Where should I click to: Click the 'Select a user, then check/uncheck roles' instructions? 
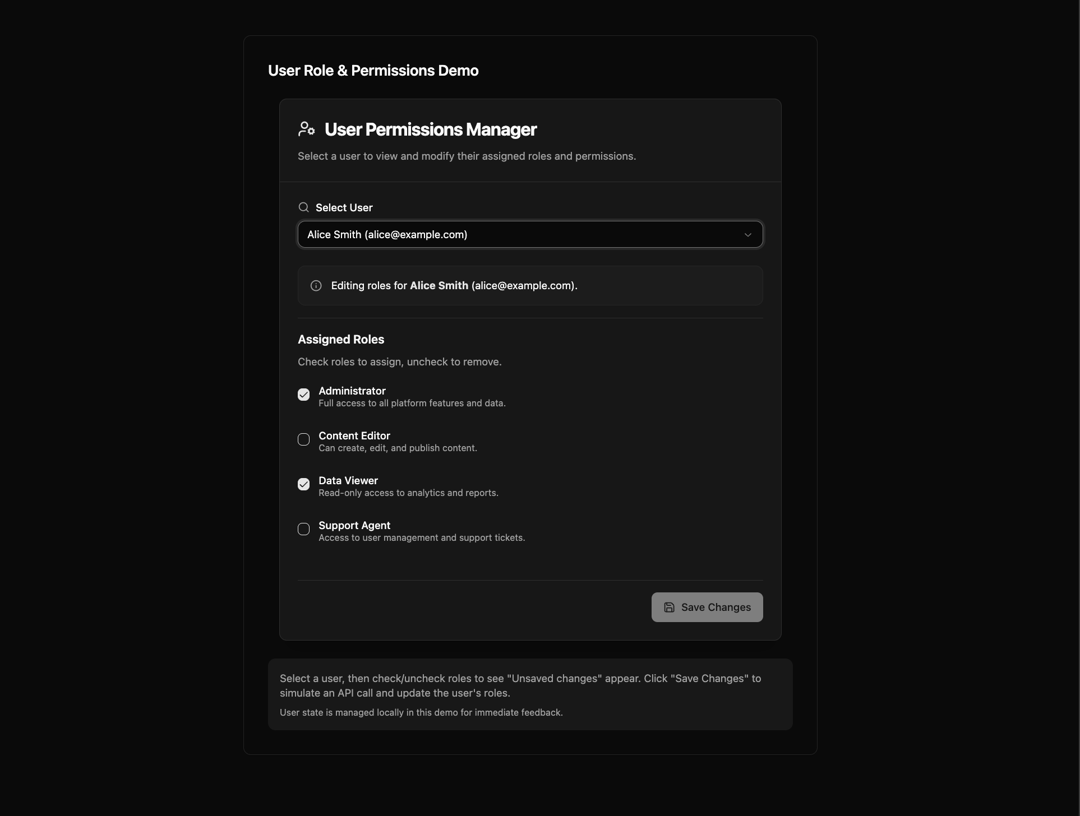[x=520, y=686]
